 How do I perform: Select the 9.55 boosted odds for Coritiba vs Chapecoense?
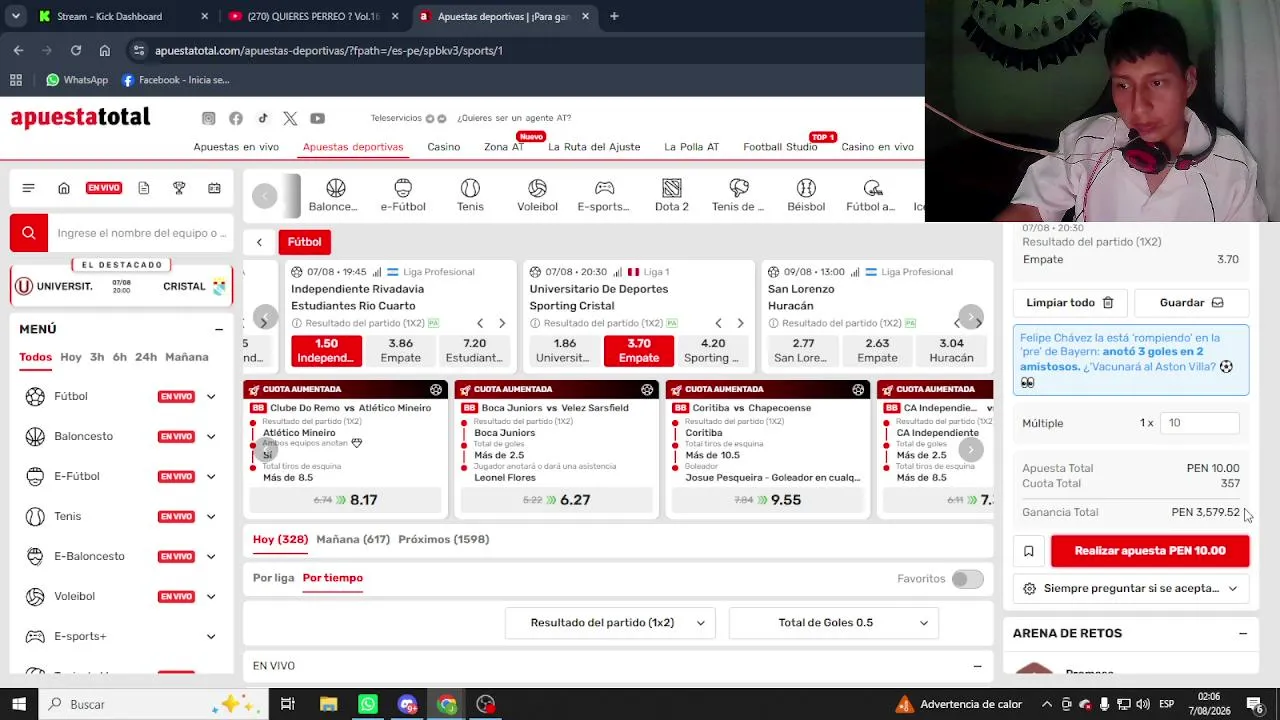tap(769, 500)
